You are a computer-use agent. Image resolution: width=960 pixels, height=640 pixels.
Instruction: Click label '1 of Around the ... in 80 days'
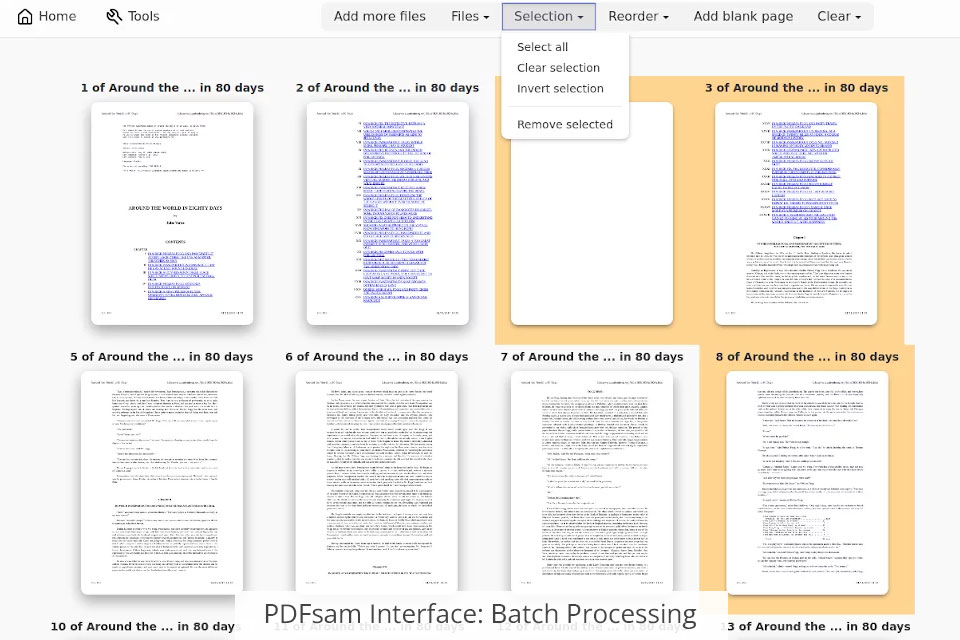coord(172,88)
